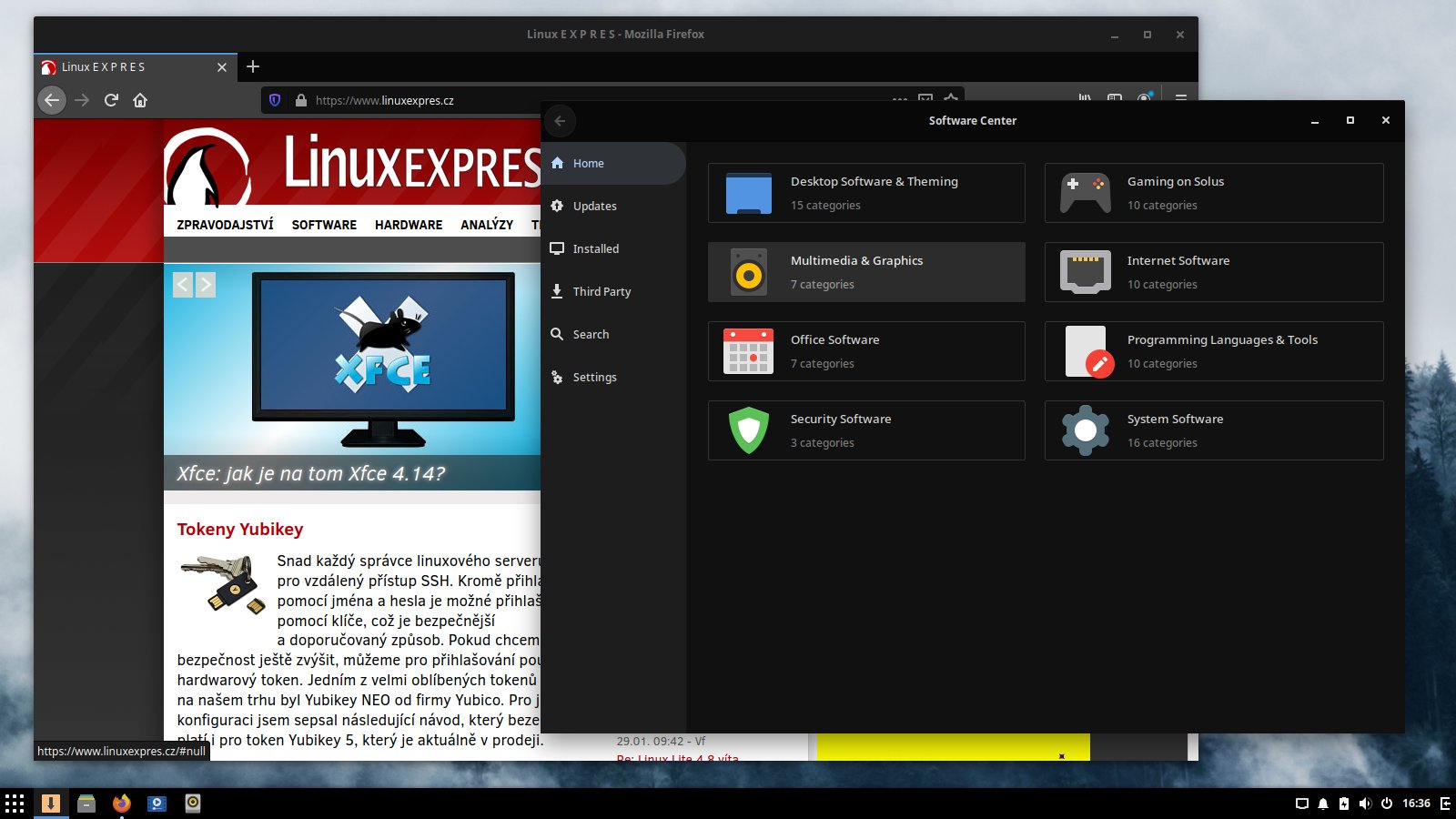Select the Linux EXPRES browser tab
This screenshot has width=1456, height=819.
pyautogui.click(x=135, y=67)
